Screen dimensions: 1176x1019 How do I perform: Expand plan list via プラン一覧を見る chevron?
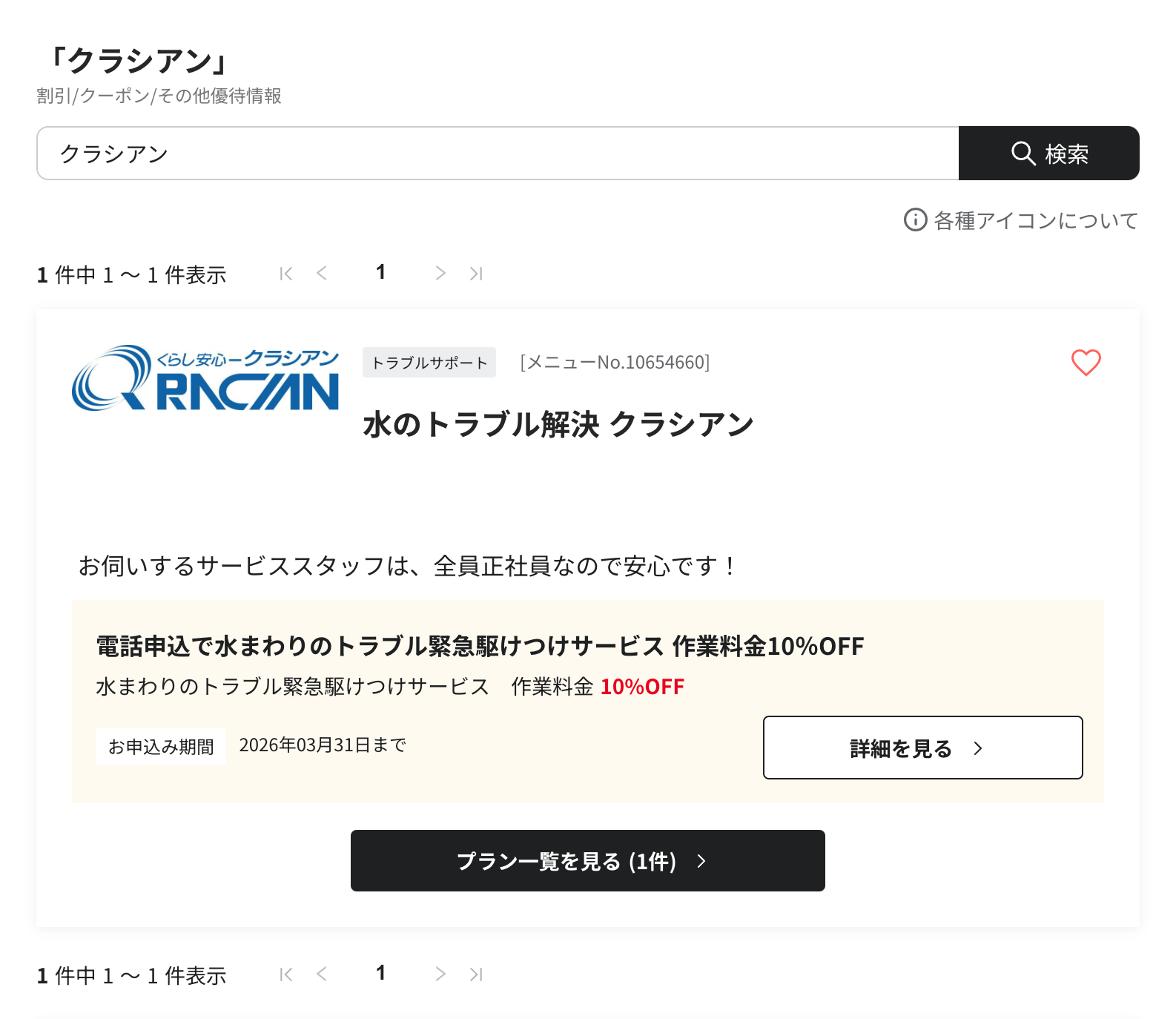[701, 861]
